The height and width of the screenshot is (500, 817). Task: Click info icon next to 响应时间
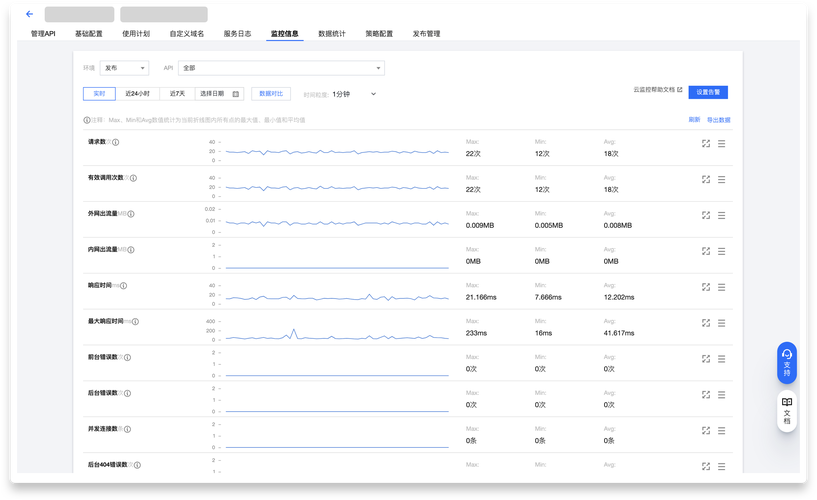(123, 286)
